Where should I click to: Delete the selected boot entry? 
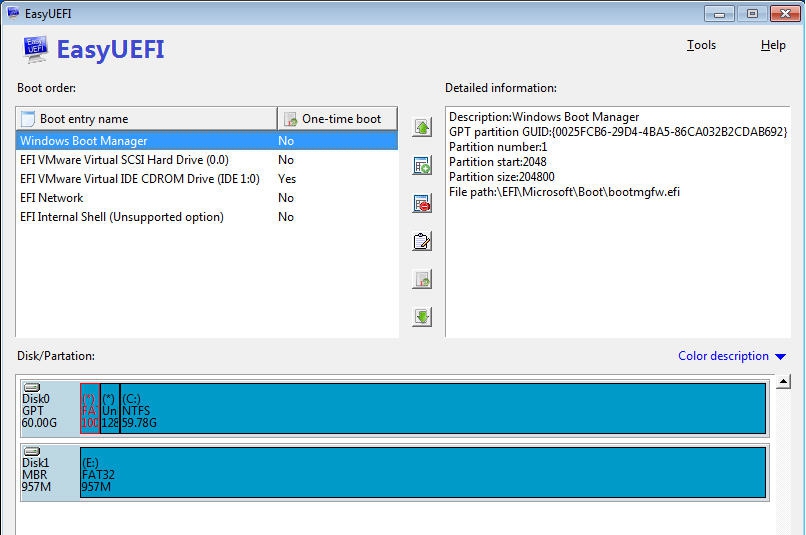[422, 204]
